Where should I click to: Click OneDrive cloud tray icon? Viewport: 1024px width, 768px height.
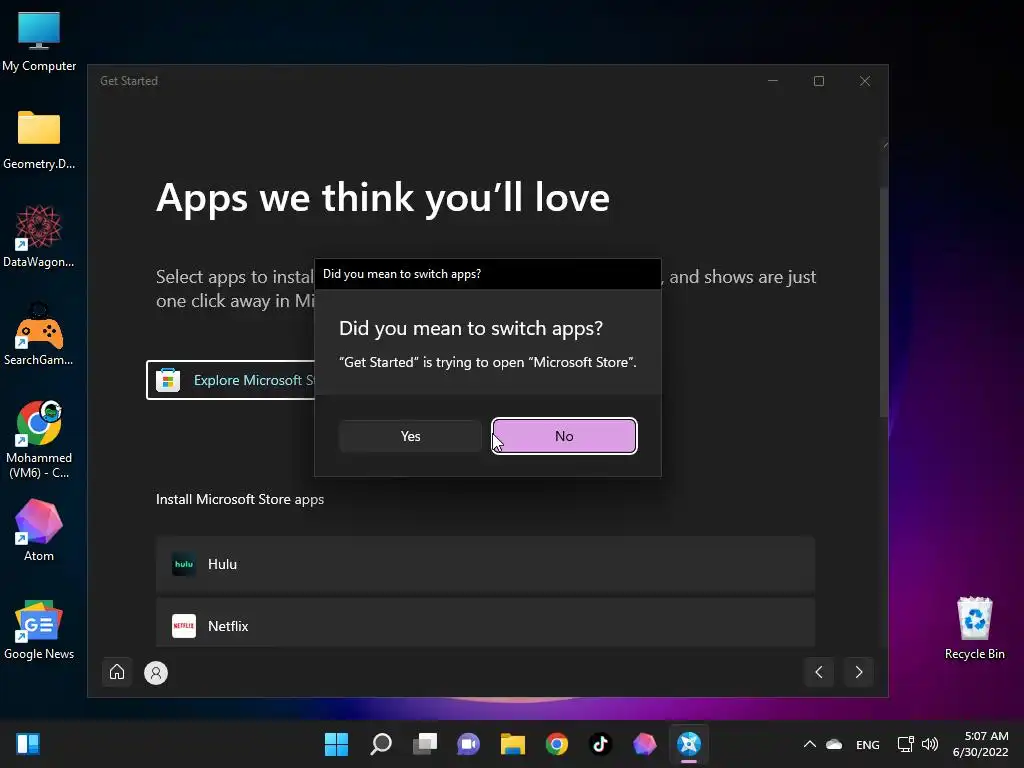click(x=834, y=744)
